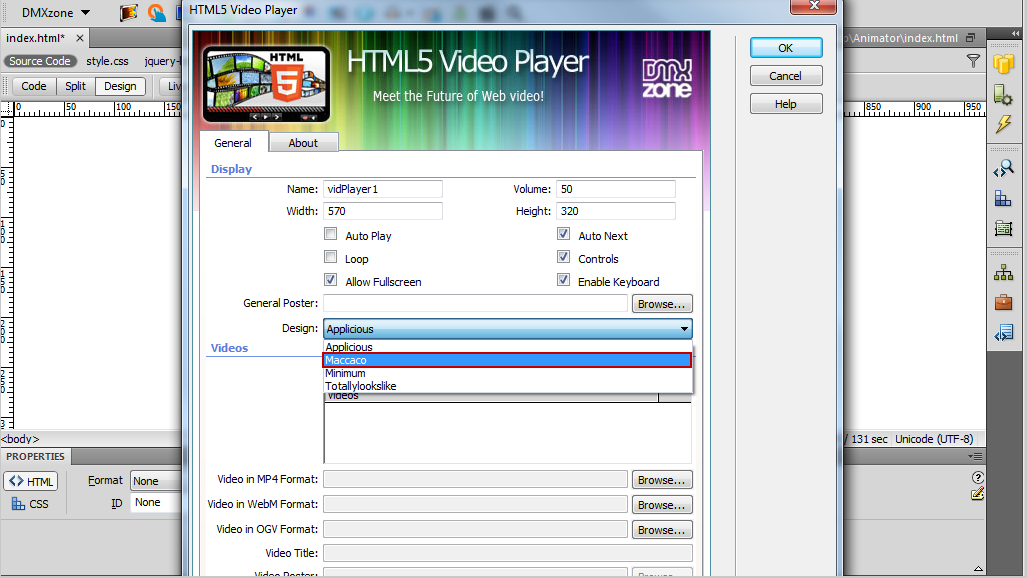Click the Height input field

pyautogui.click(x=616, y=211)
